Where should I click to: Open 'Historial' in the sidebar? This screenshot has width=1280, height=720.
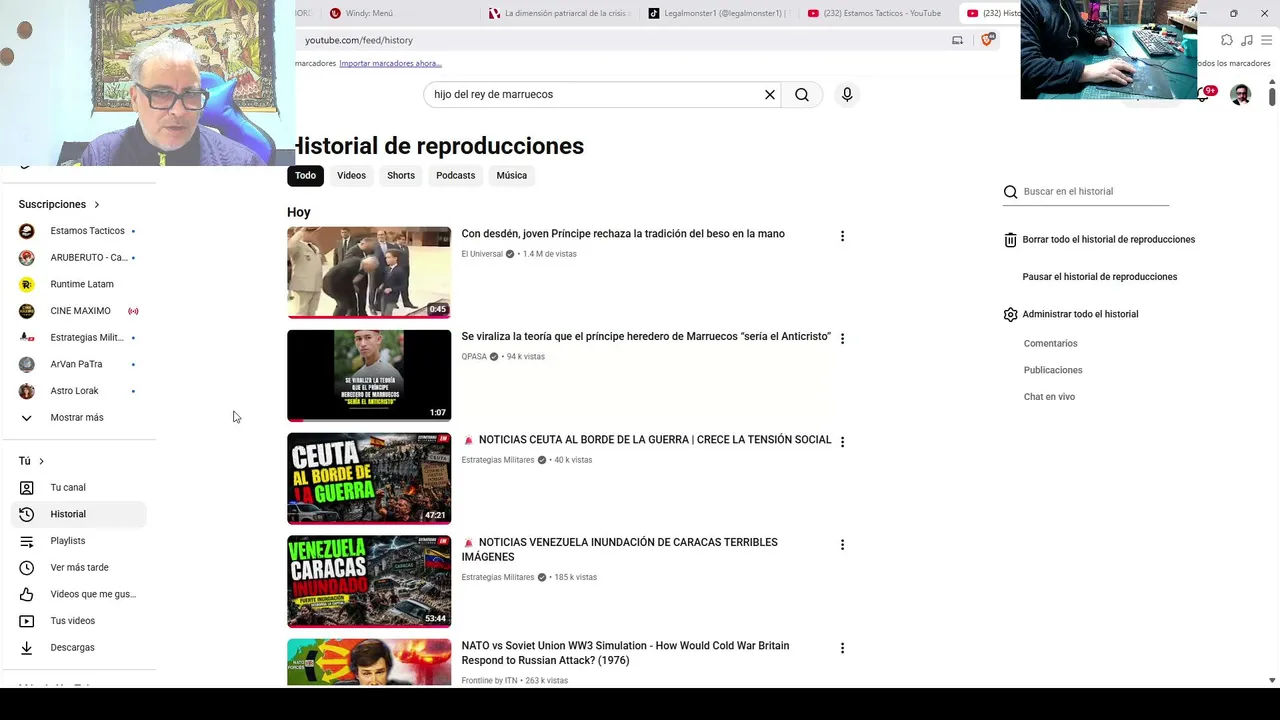78,514
